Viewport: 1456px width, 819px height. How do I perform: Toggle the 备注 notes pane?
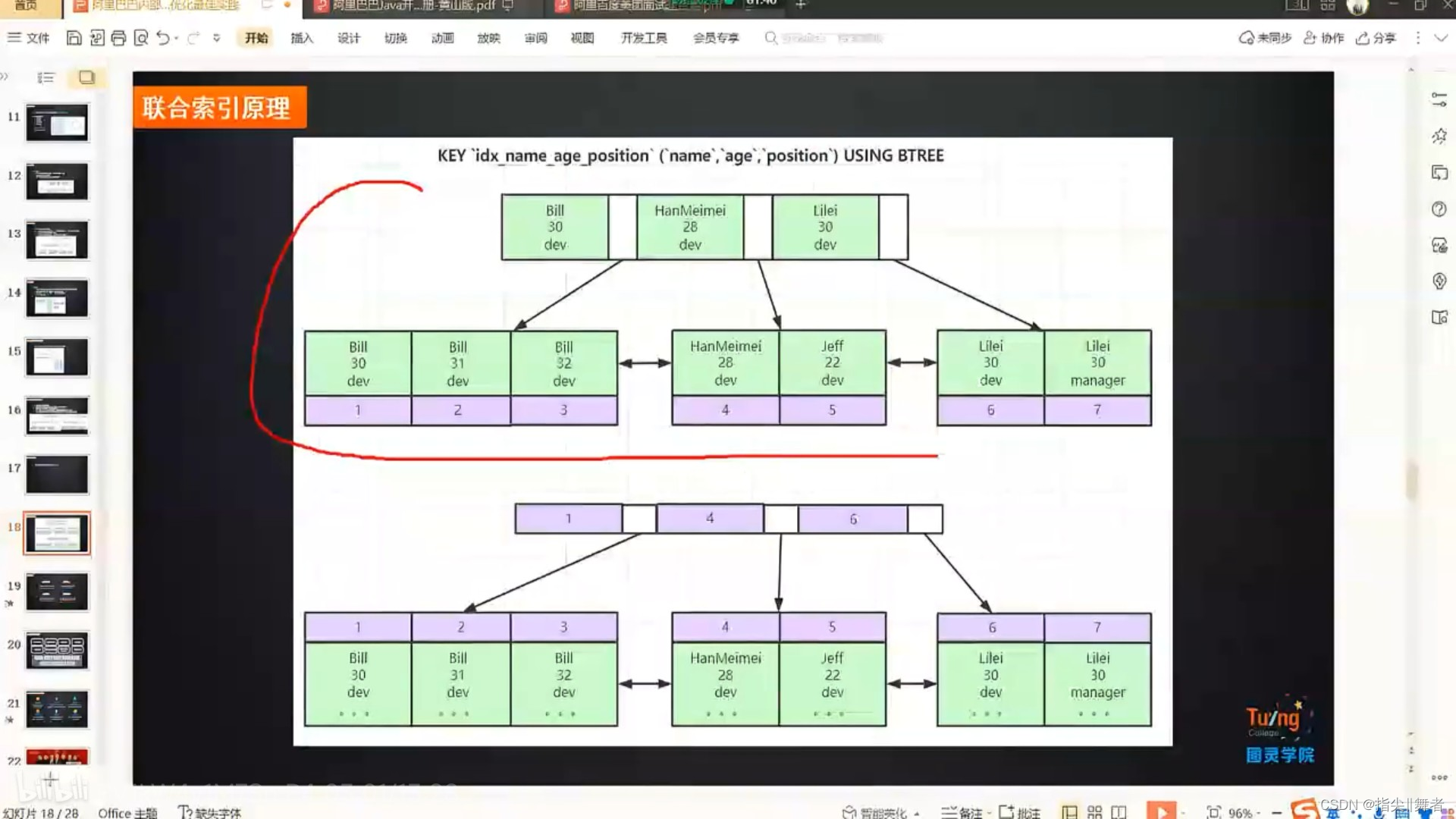click(962, 812)
